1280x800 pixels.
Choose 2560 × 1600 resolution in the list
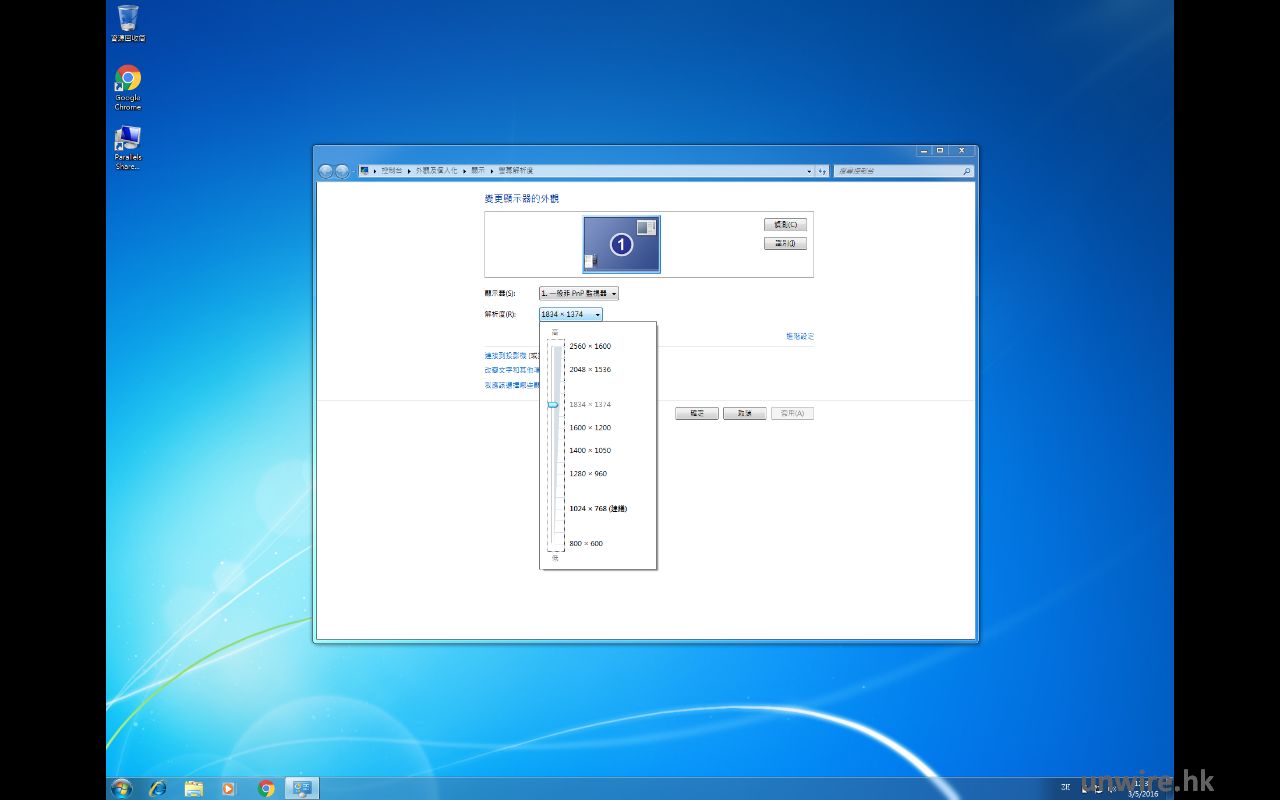tap(590, 346)
